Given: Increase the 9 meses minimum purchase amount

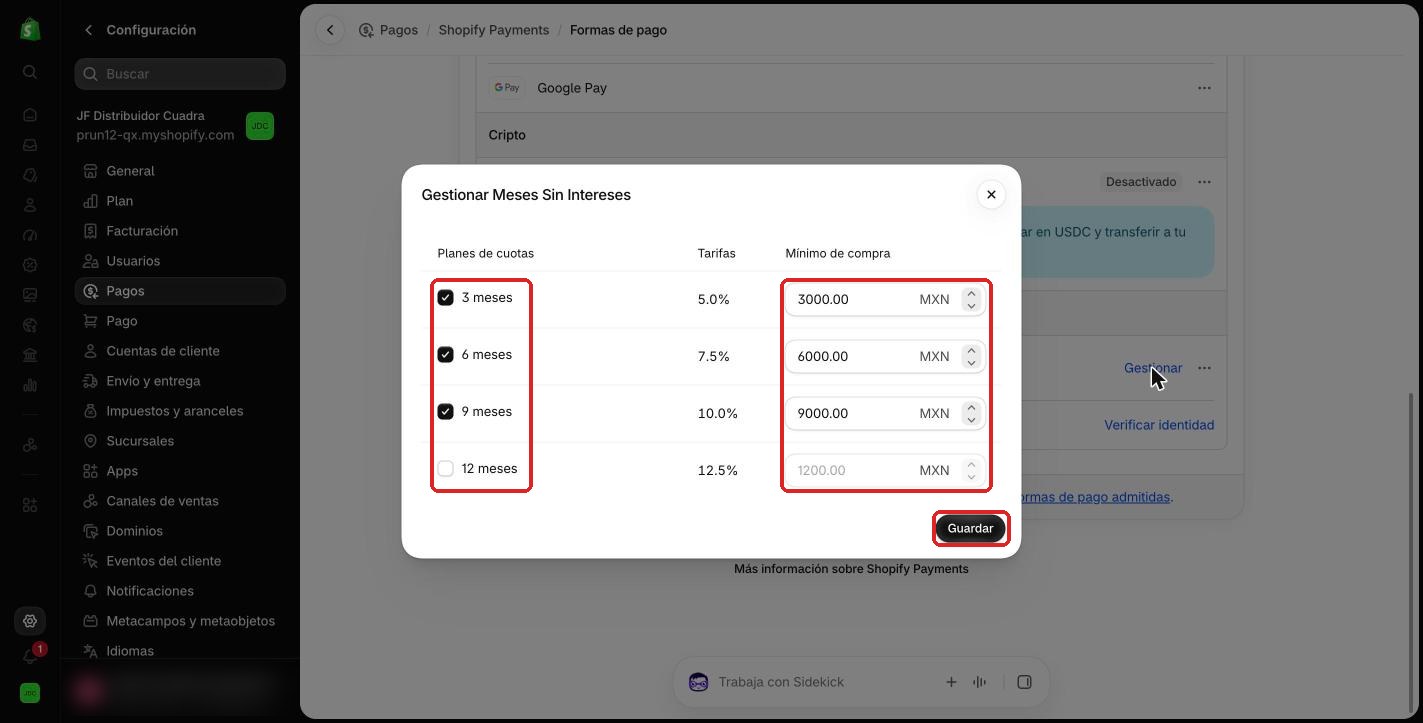Looking at the screenshot, I should coord(971,408).
